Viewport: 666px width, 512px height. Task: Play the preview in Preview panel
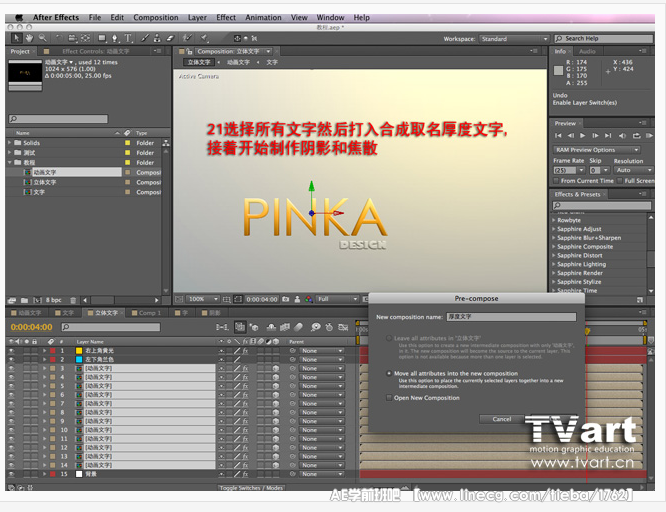click(583, 136)
